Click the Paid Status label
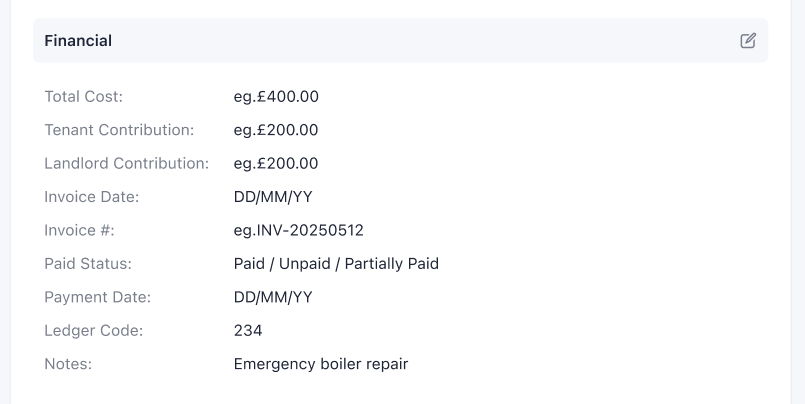 [88, 264]
